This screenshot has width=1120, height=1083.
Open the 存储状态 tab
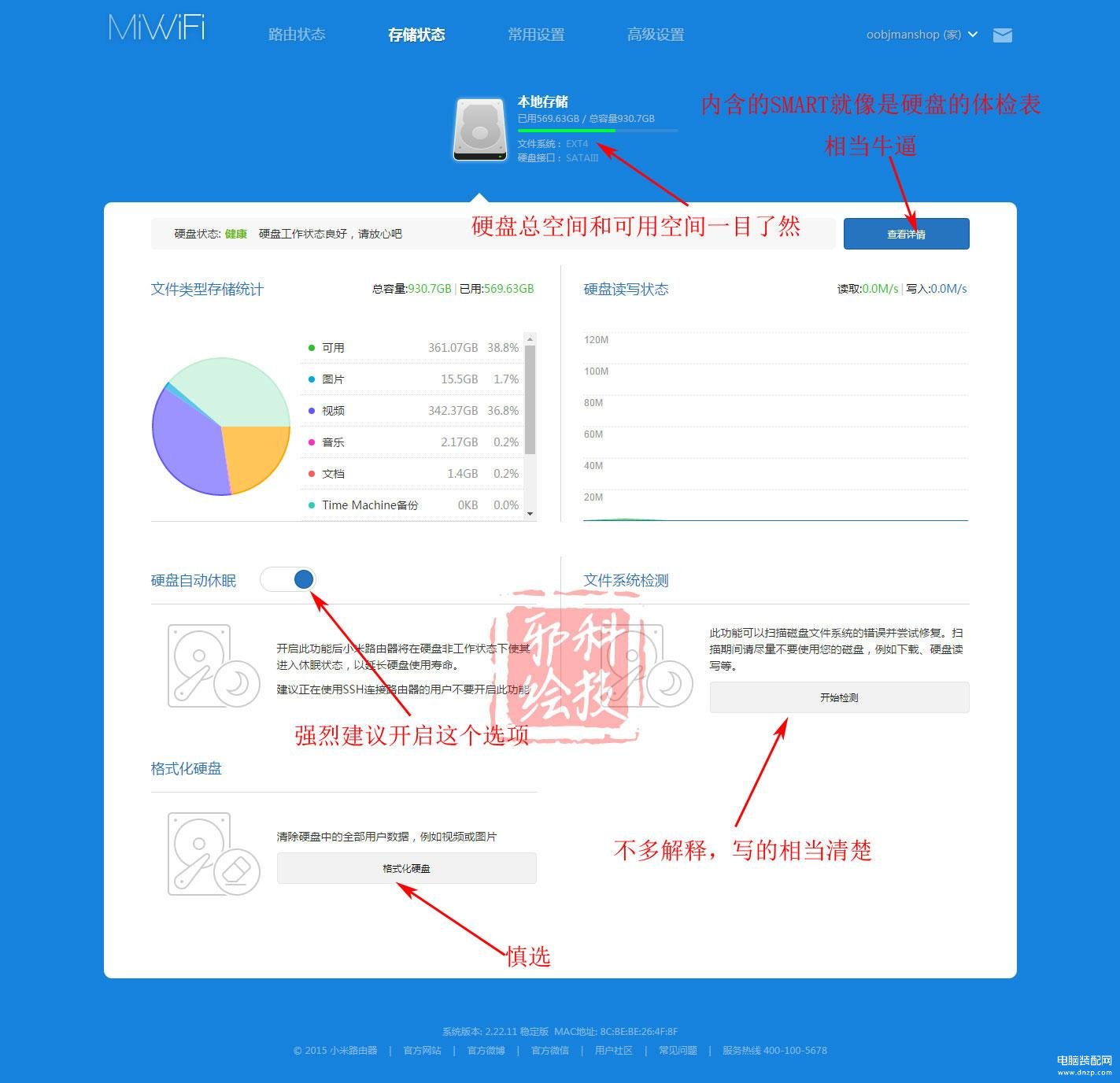click(x=416, y=35)
